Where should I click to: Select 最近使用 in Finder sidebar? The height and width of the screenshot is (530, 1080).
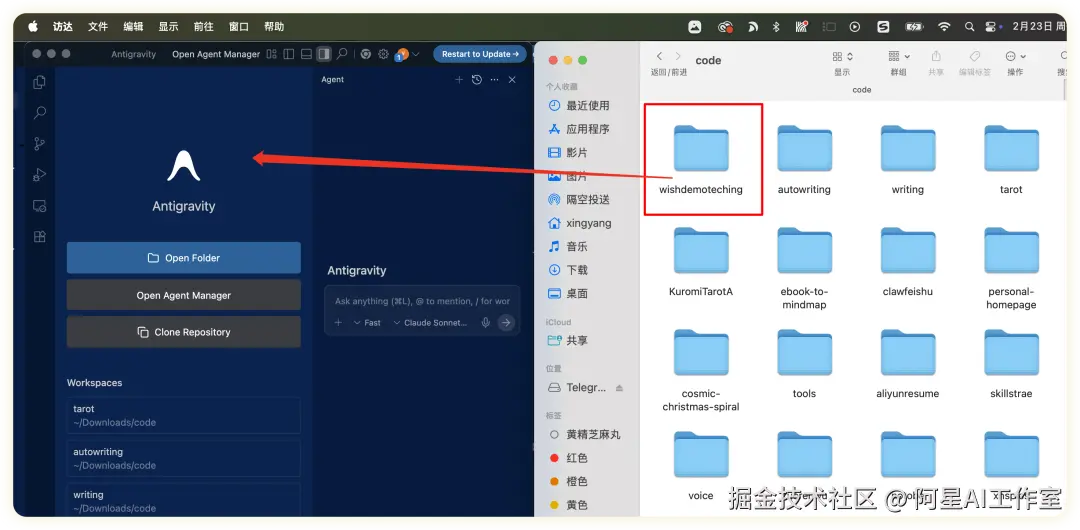(586, 105)
